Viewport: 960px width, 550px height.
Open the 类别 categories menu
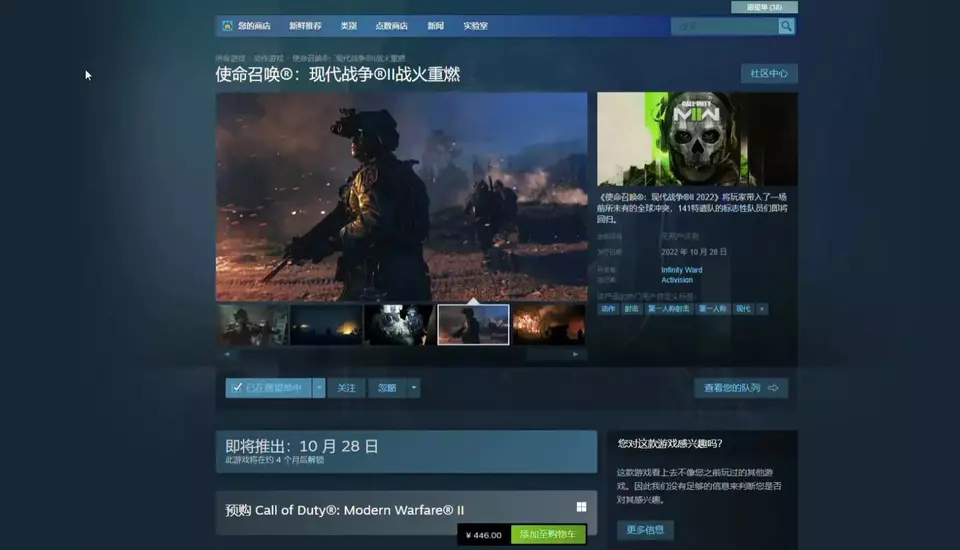pos(348,26)
